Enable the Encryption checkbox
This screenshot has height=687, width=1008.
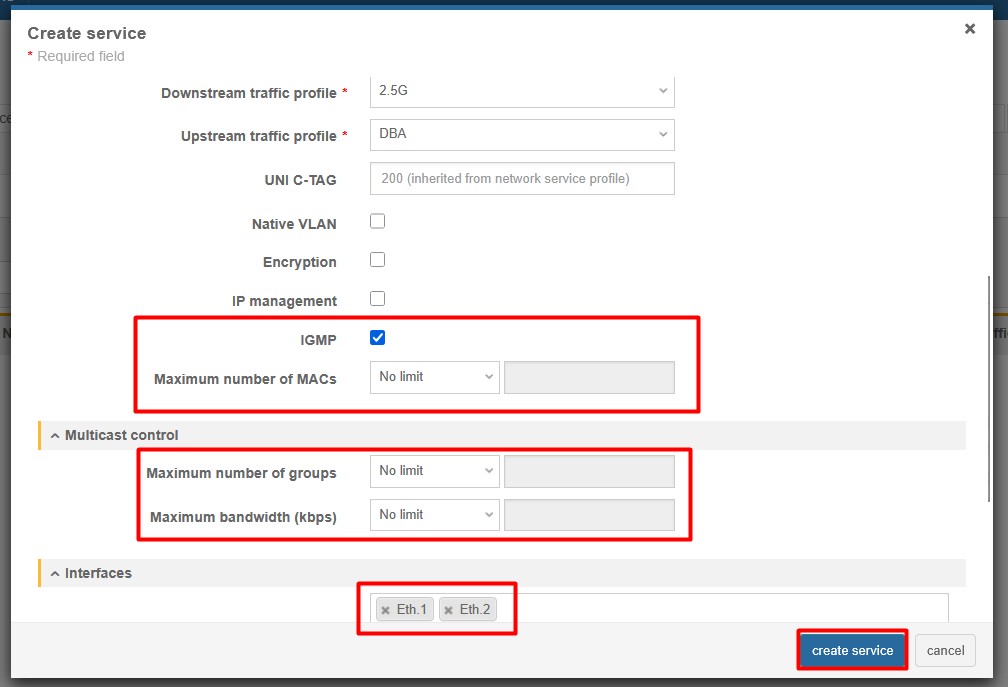tap(377, 260)
